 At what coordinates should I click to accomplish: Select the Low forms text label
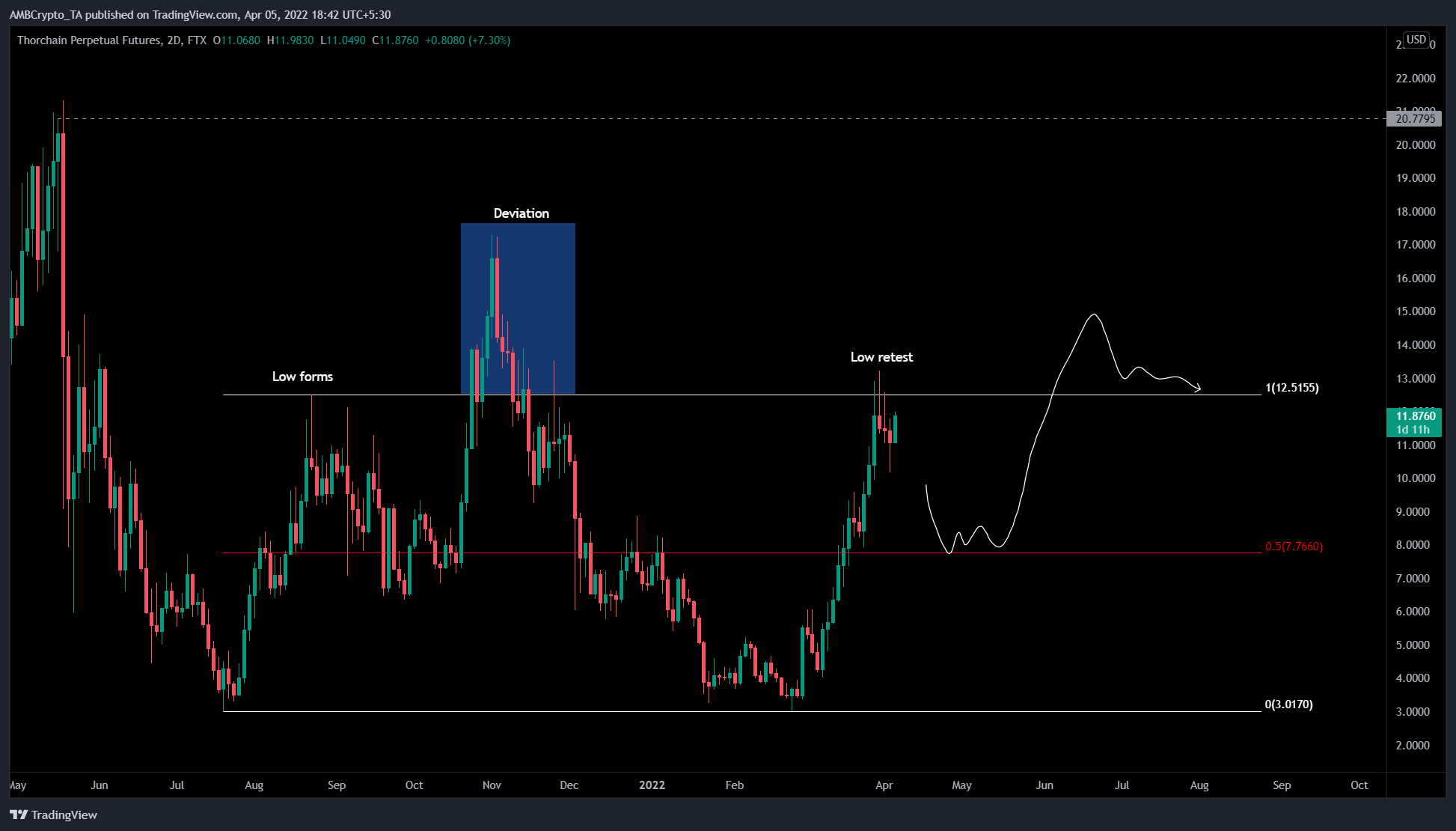click(302, 377)
